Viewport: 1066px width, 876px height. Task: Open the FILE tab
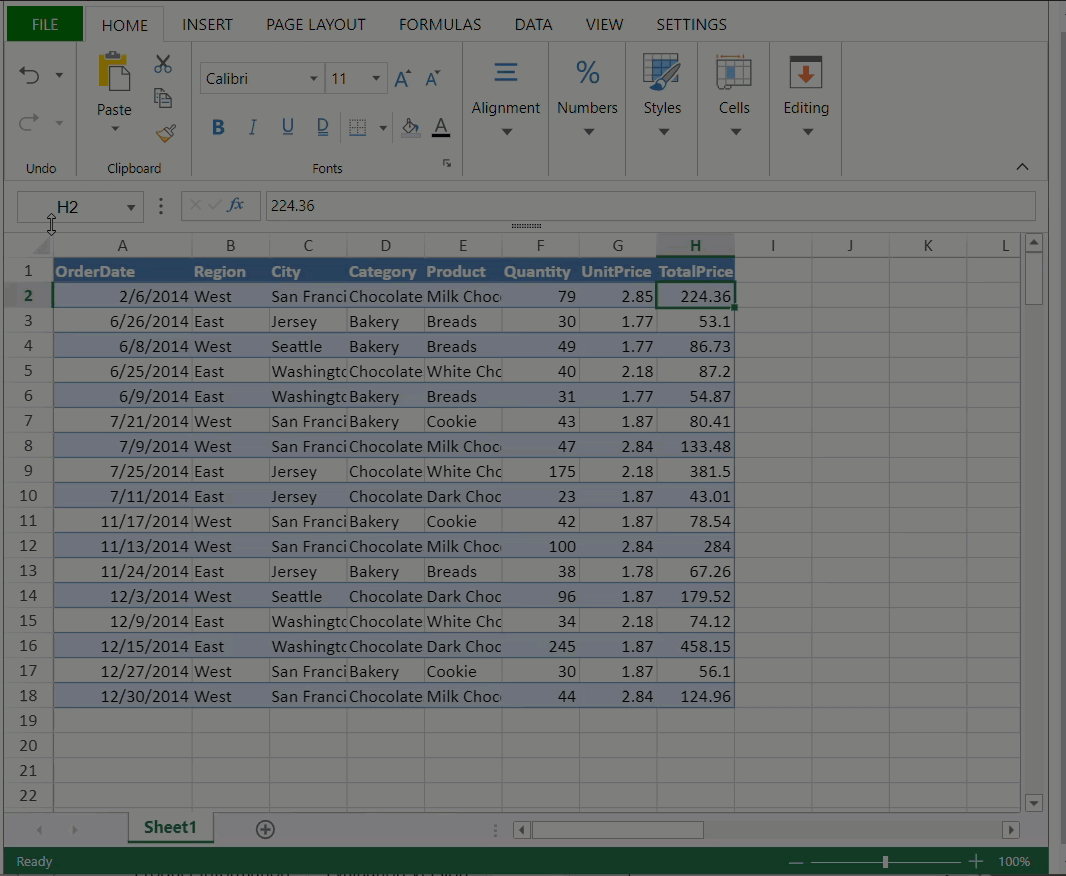pos(45,24)
